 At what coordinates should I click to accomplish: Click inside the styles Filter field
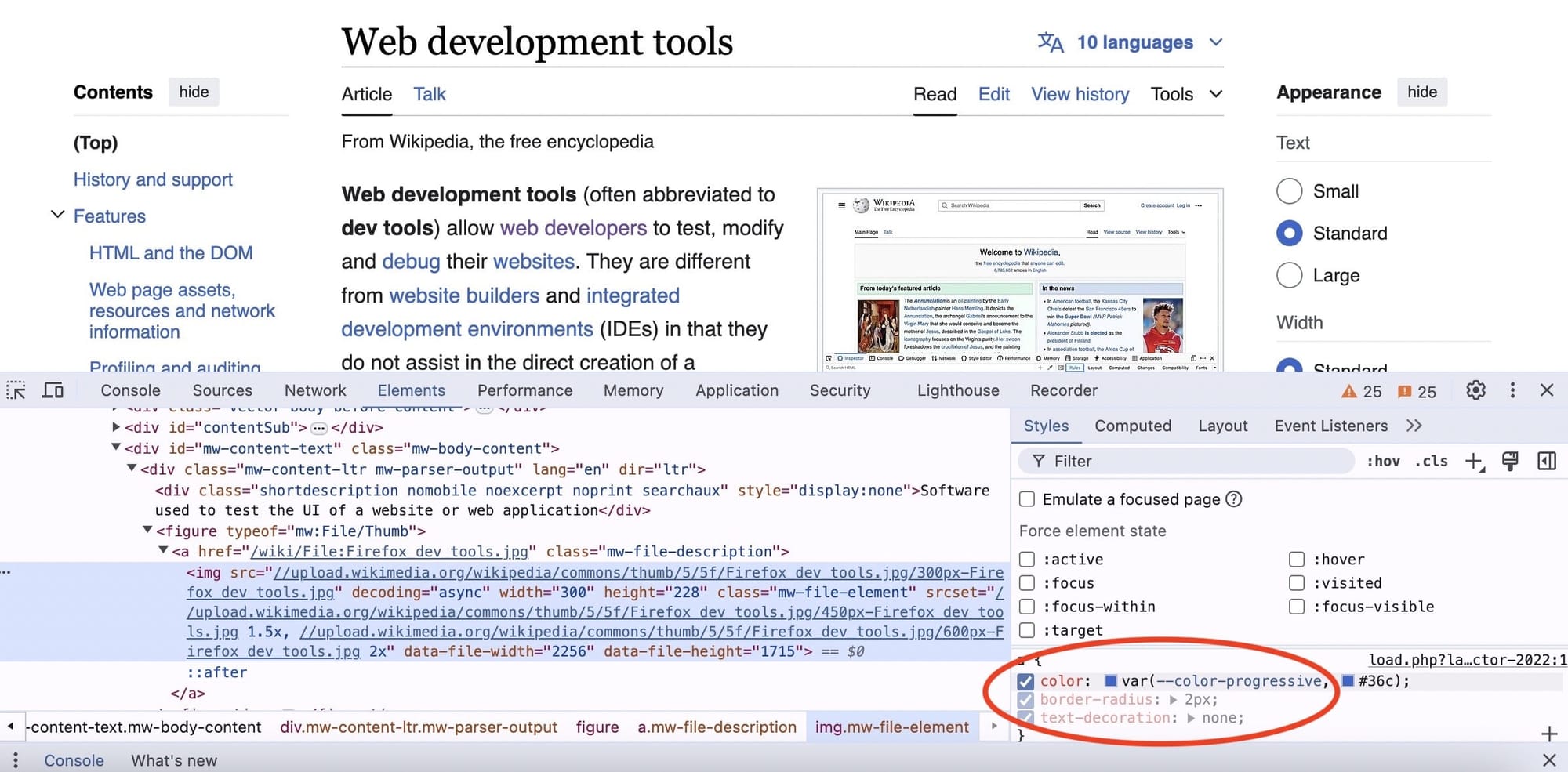[x=1176, y=461]
